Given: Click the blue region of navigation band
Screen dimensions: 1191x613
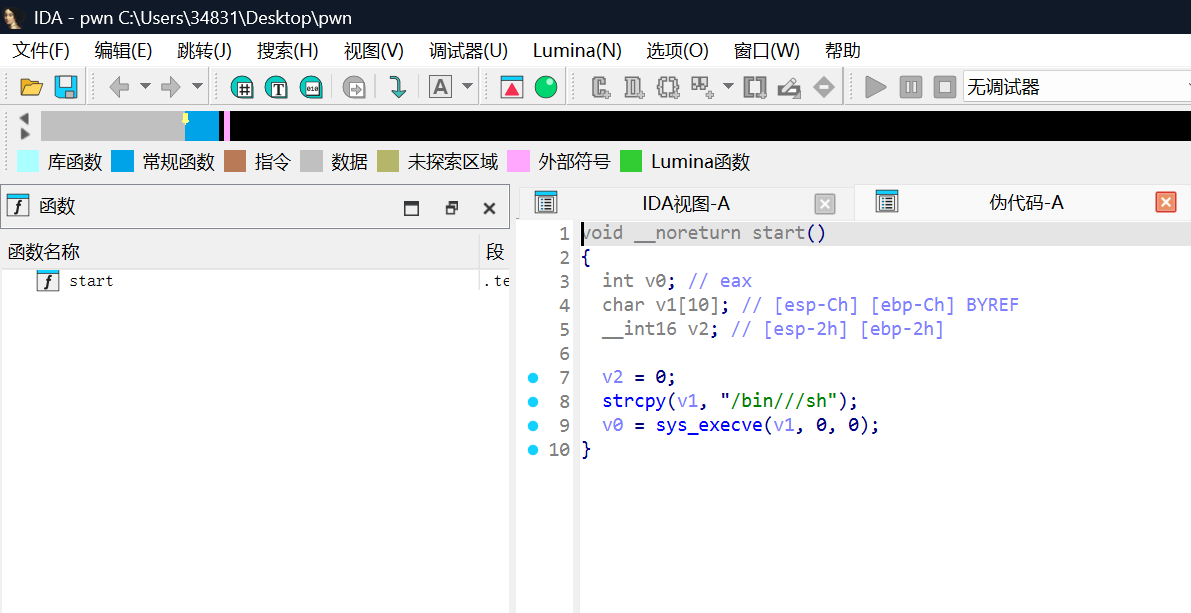Looking at the screenshot, I should click(x=202, y=126).
